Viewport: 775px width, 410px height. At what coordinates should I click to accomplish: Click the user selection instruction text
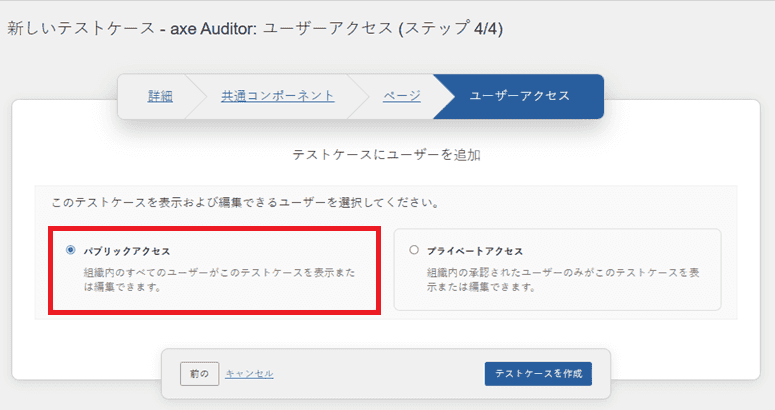[x=245, y=202]
